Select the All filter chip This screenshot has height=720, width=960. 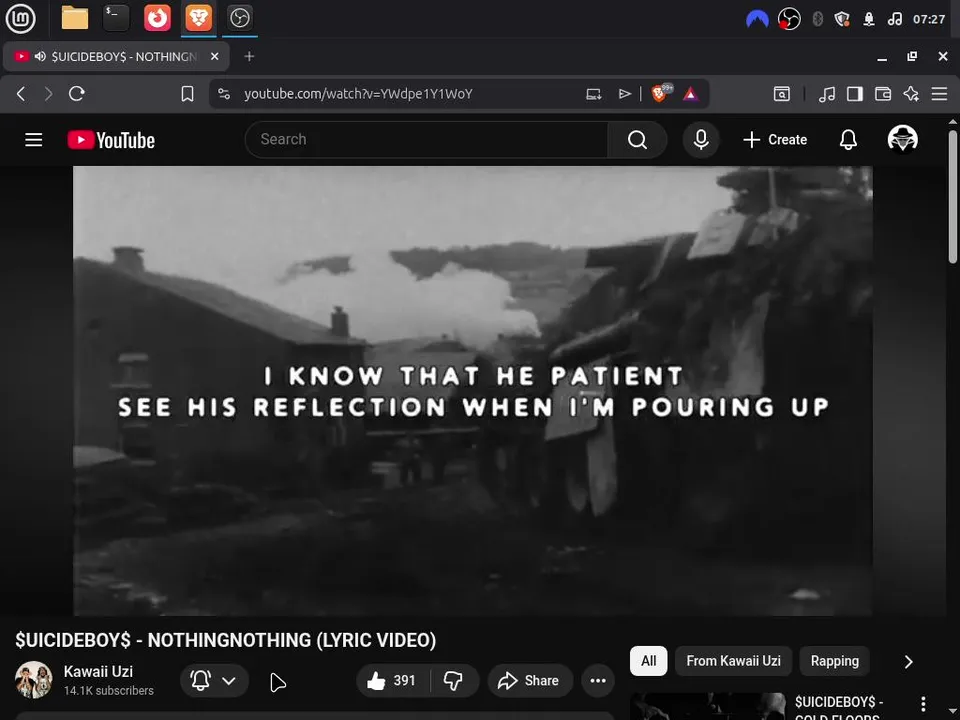pyautogui.click(x=648, y=661)
